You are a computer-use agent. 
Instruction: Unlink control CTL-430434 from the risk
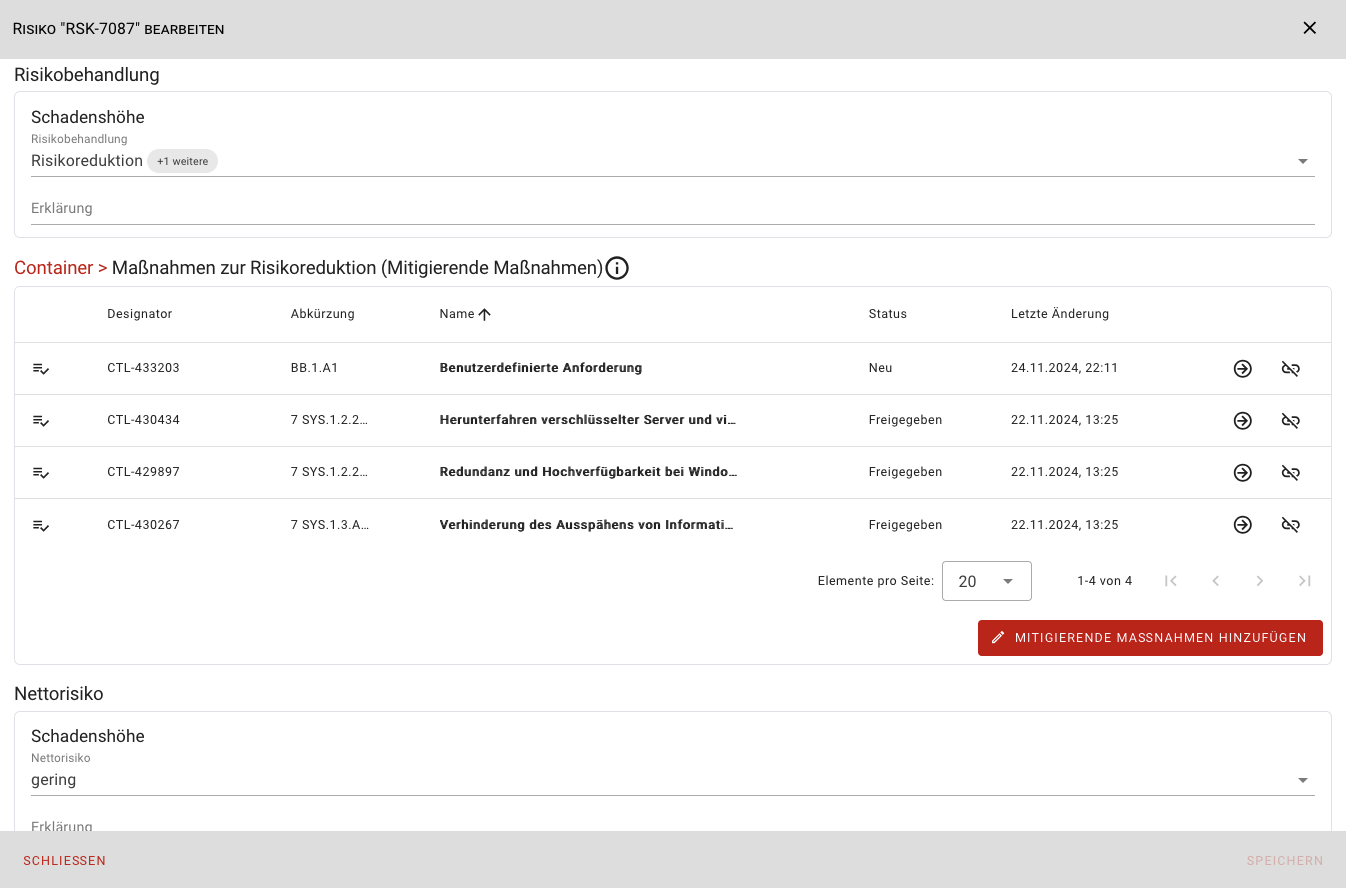coord(1290,421)
